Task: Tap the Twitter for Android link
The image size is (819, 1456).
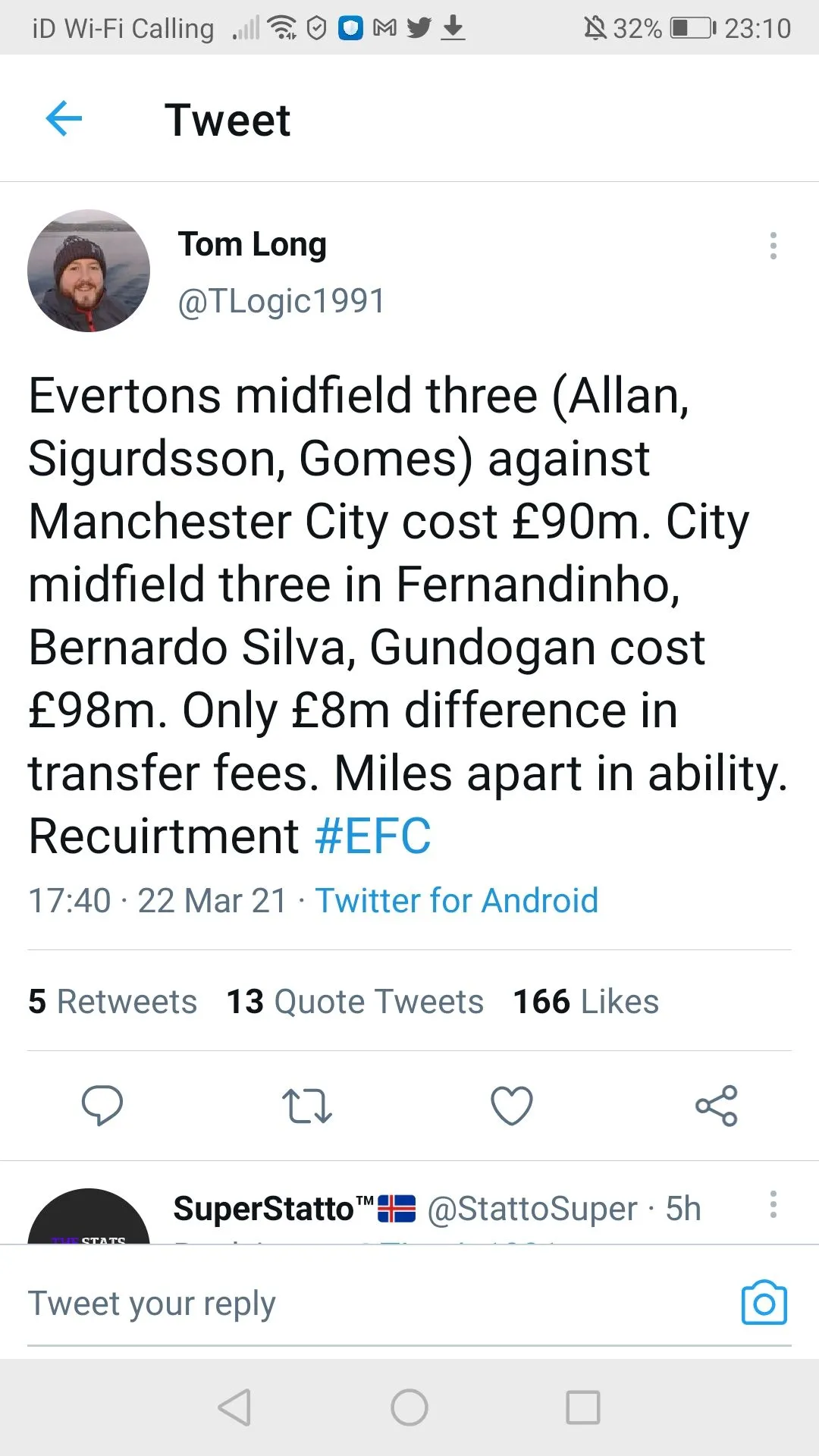Action: click(457, 901)
